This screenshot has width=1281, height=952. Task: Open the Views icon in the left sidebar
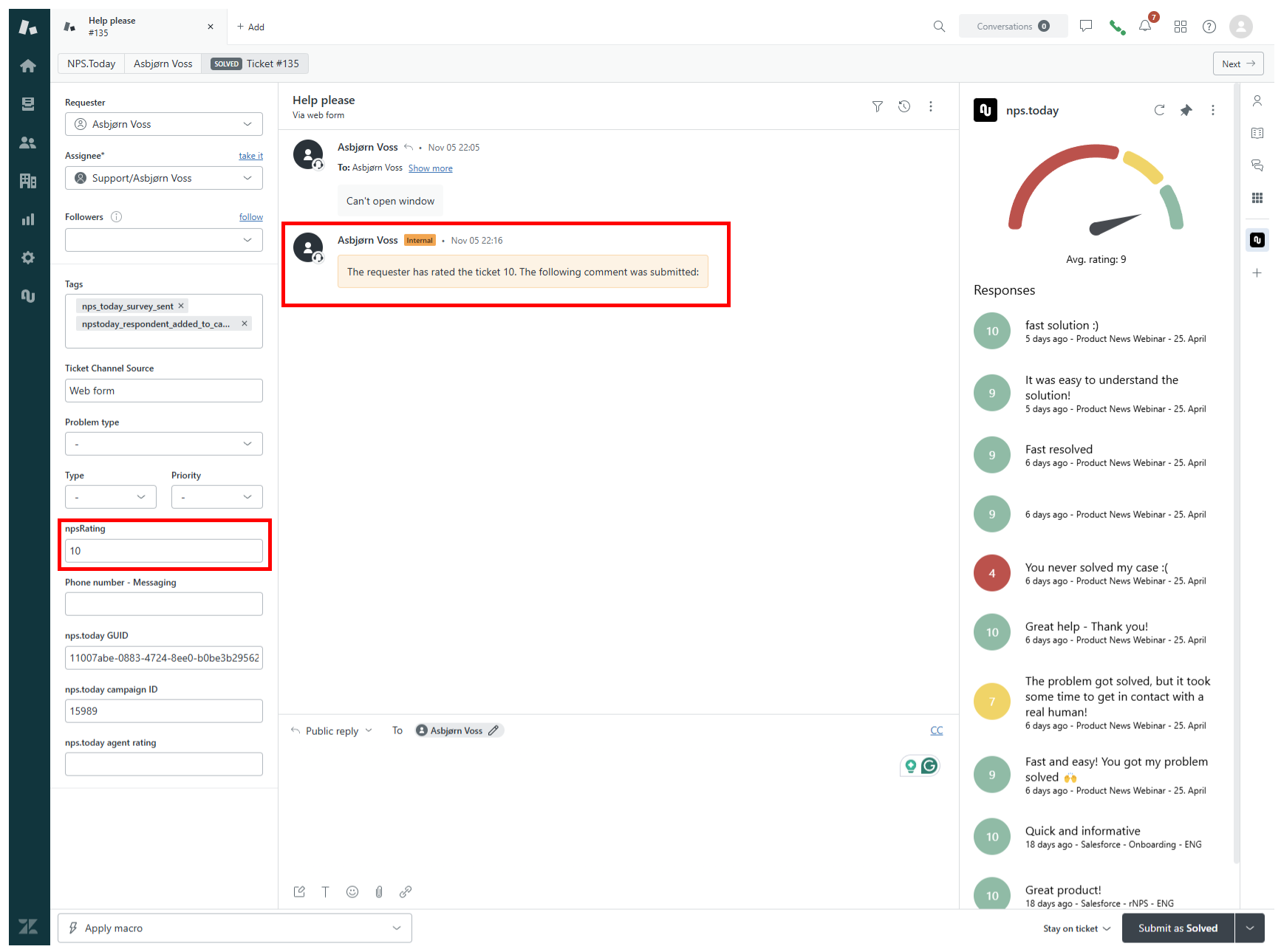(x=28, y=104)
